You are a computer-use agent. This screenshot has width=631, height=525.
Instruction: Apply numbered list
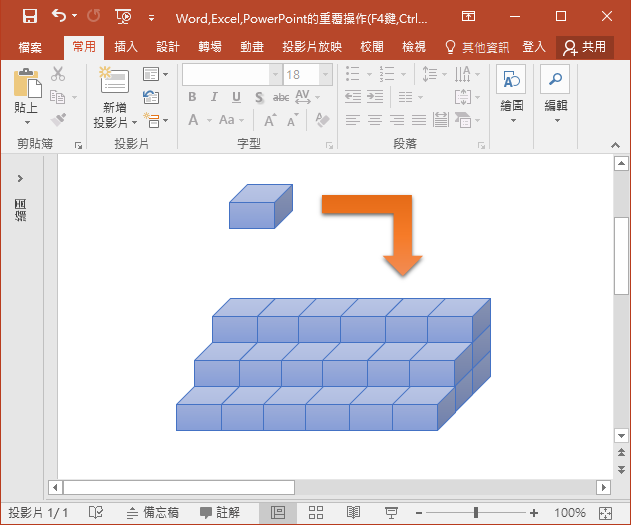click(387, 74)
